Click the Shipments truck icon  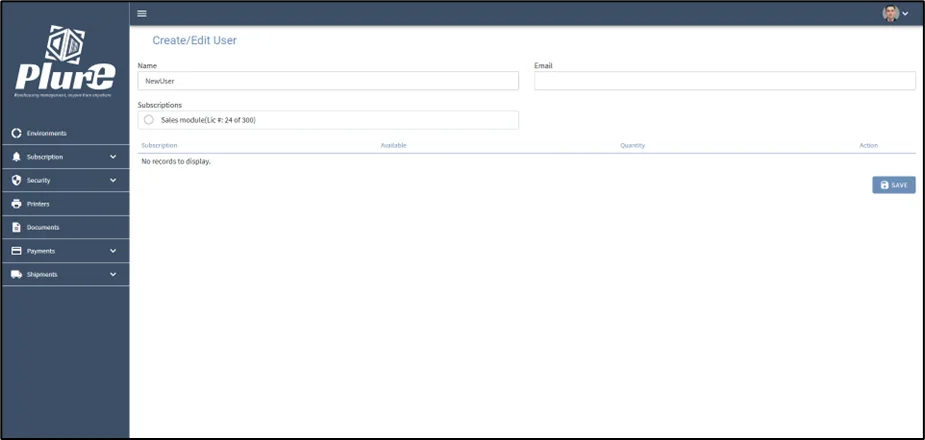[x=17, y=274]
